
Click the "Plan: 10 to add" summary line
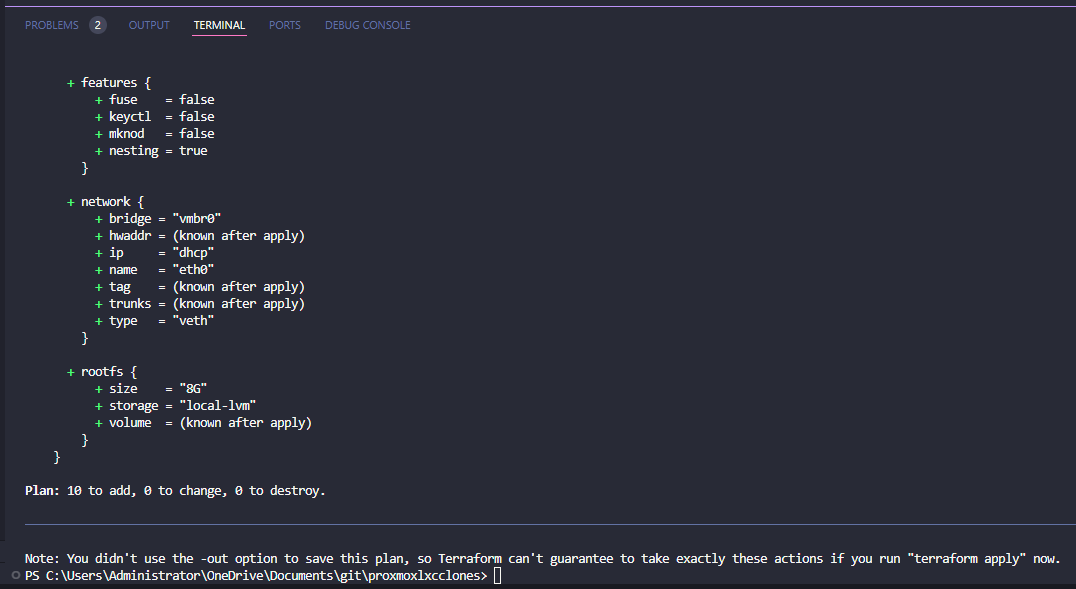click(x=176, y=491)
